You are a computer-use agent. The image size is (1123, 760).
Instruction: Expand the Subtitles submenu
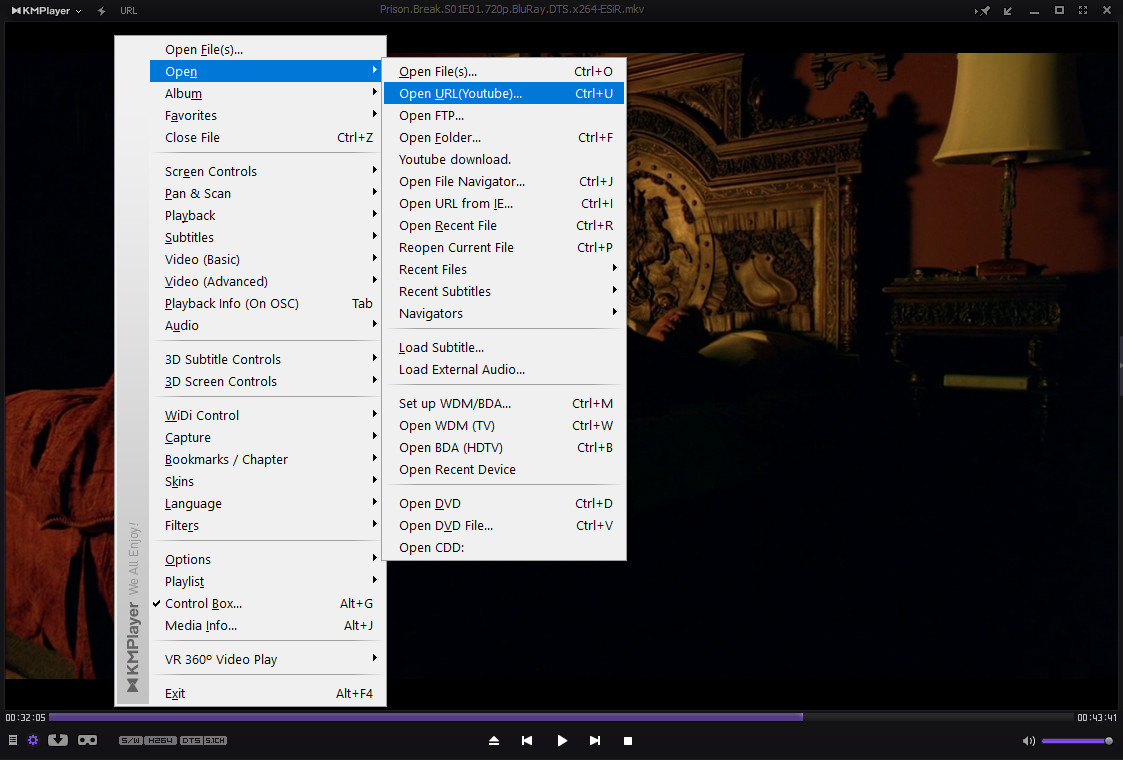click(189, 238)
